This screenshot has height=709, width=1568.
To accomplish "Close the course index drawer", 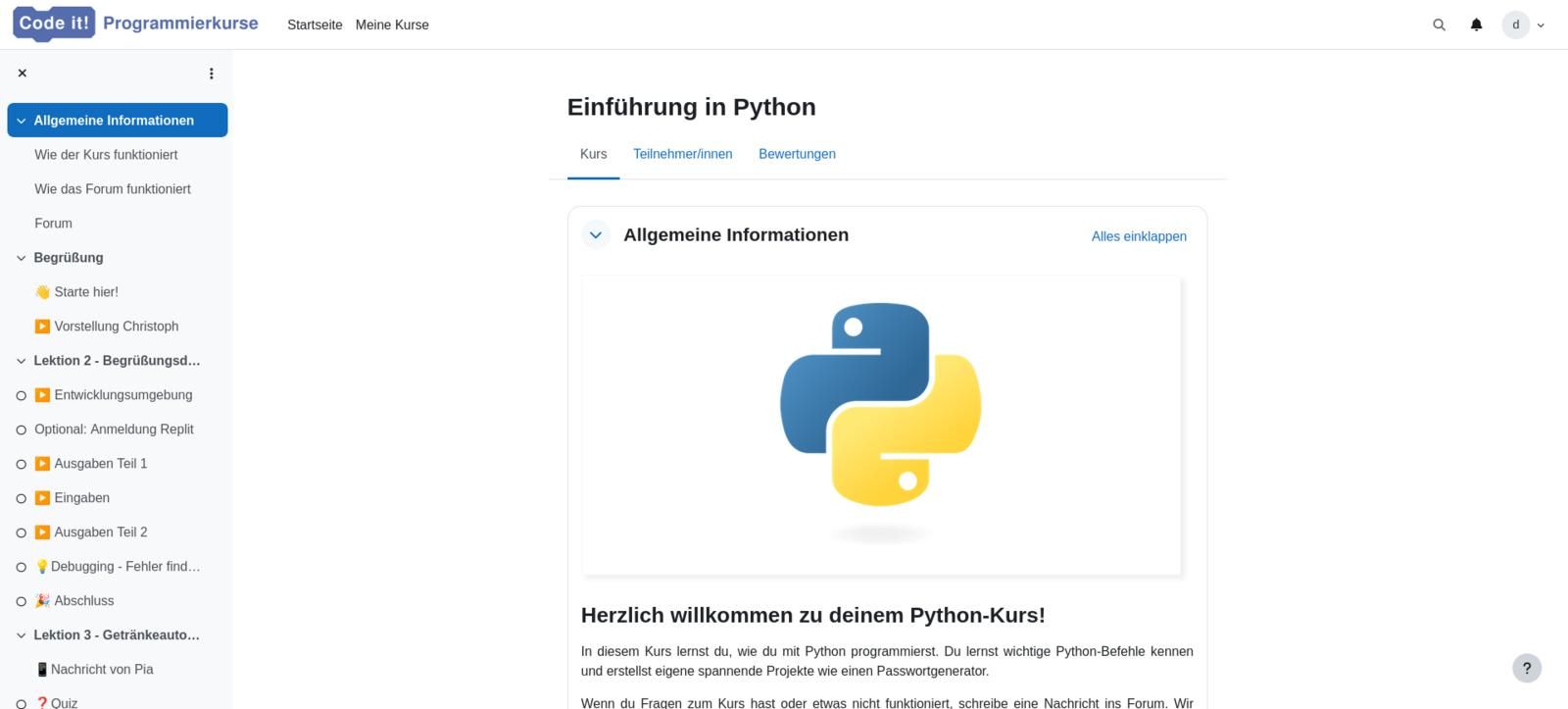I will [x=23, y=74].
